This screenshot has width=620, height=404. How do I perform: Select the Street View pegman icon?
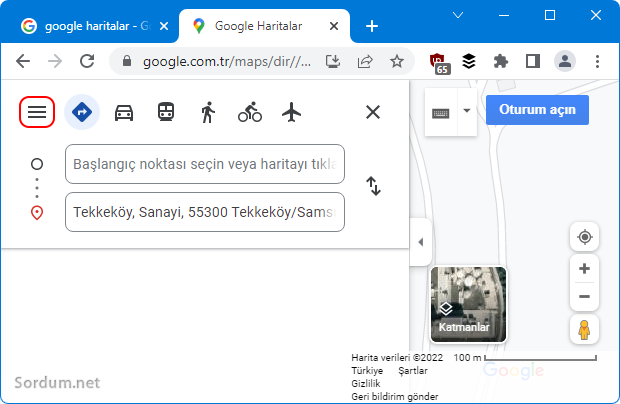584,329
